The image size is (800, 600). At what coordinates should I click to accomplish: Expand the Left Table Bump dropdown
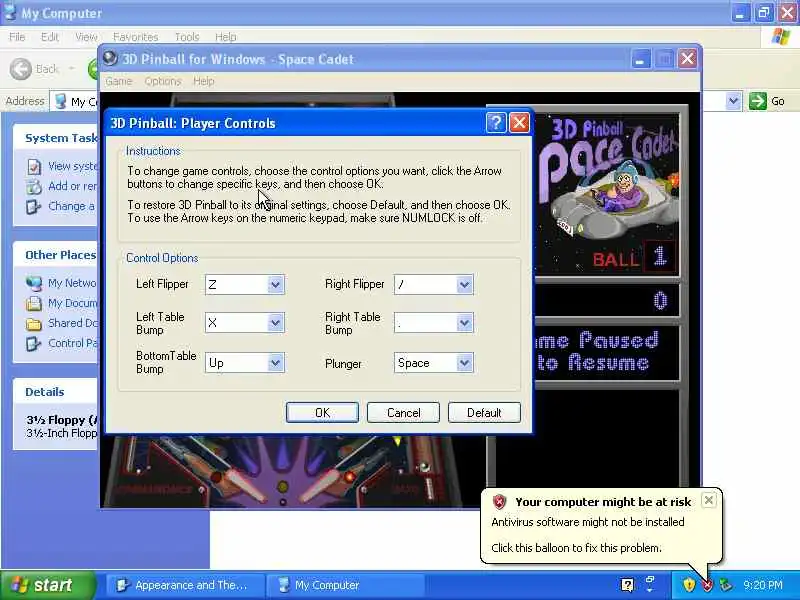pos(275,322)
